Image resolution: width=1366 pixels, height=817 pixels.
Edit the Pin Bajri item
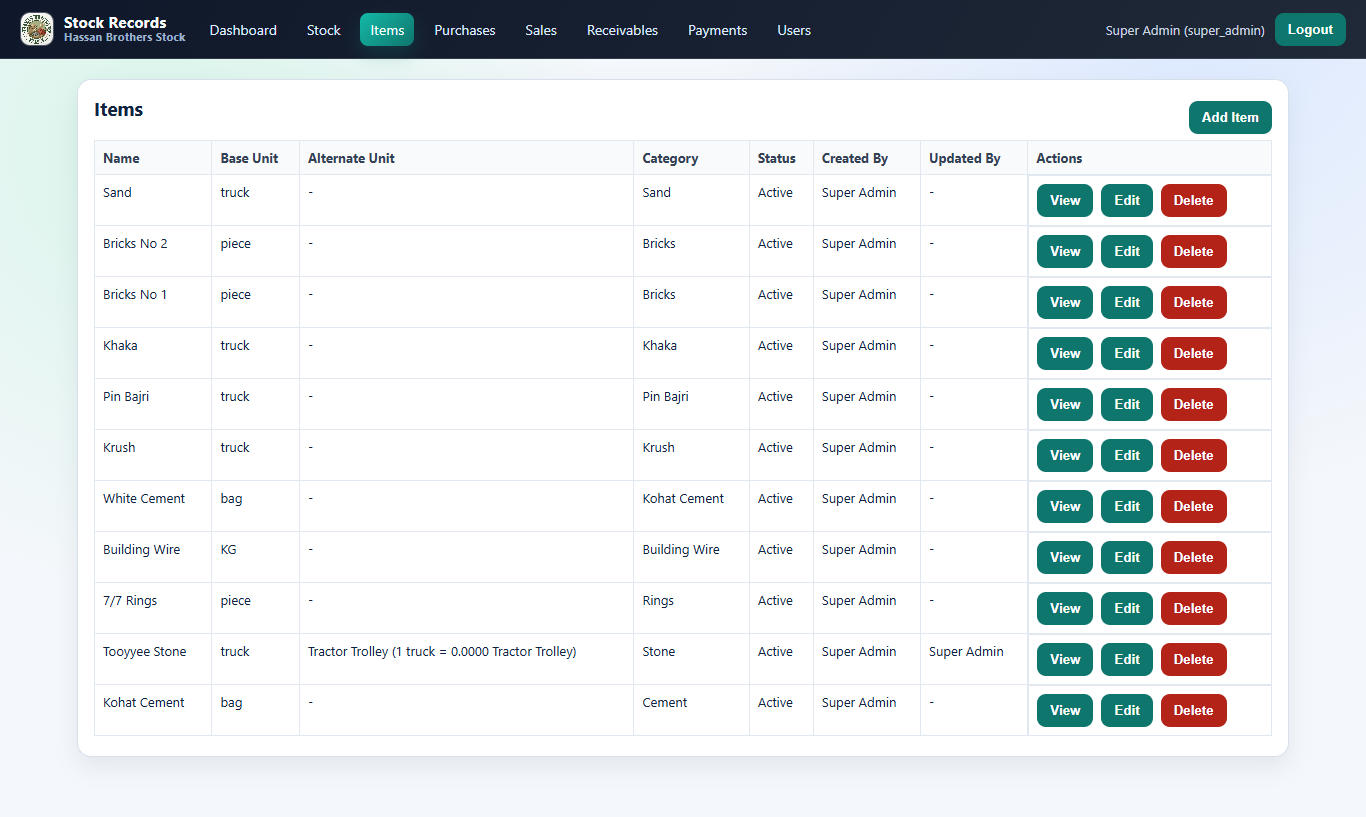[1127, 404]
